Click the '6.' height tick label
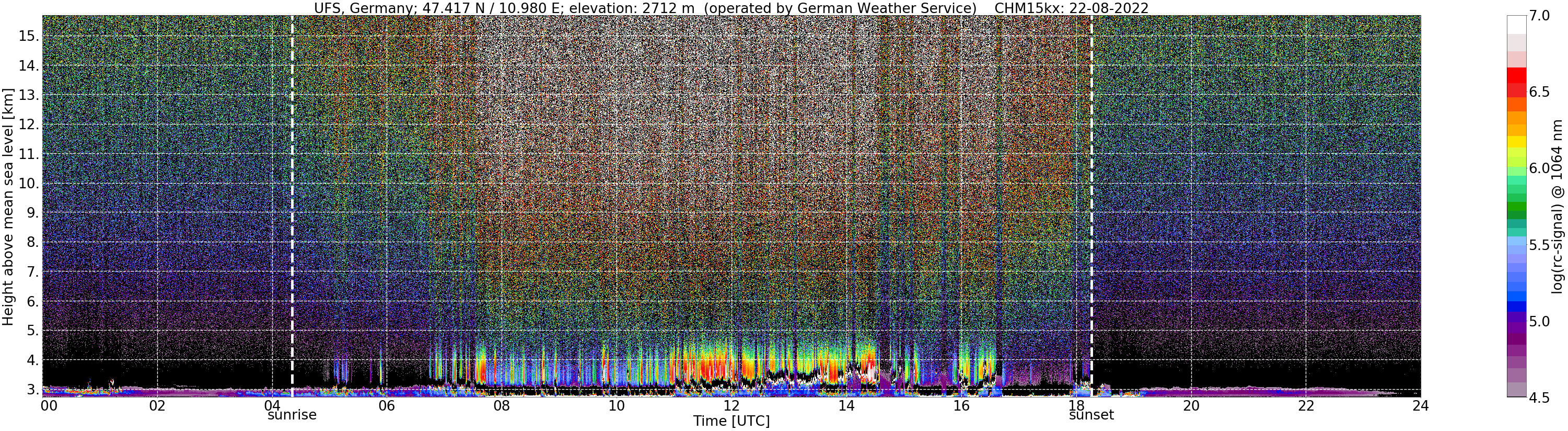The width and height of the screenshot is (1568, 431). coord(32,301)
